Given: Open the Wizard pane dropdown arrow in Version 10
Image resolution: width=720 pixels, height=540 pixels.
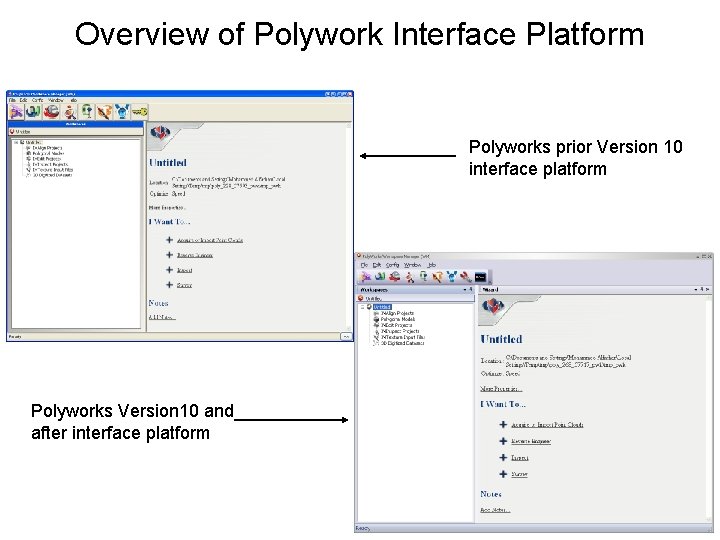Looking at the screenshot, I should (x=696, y=290).
